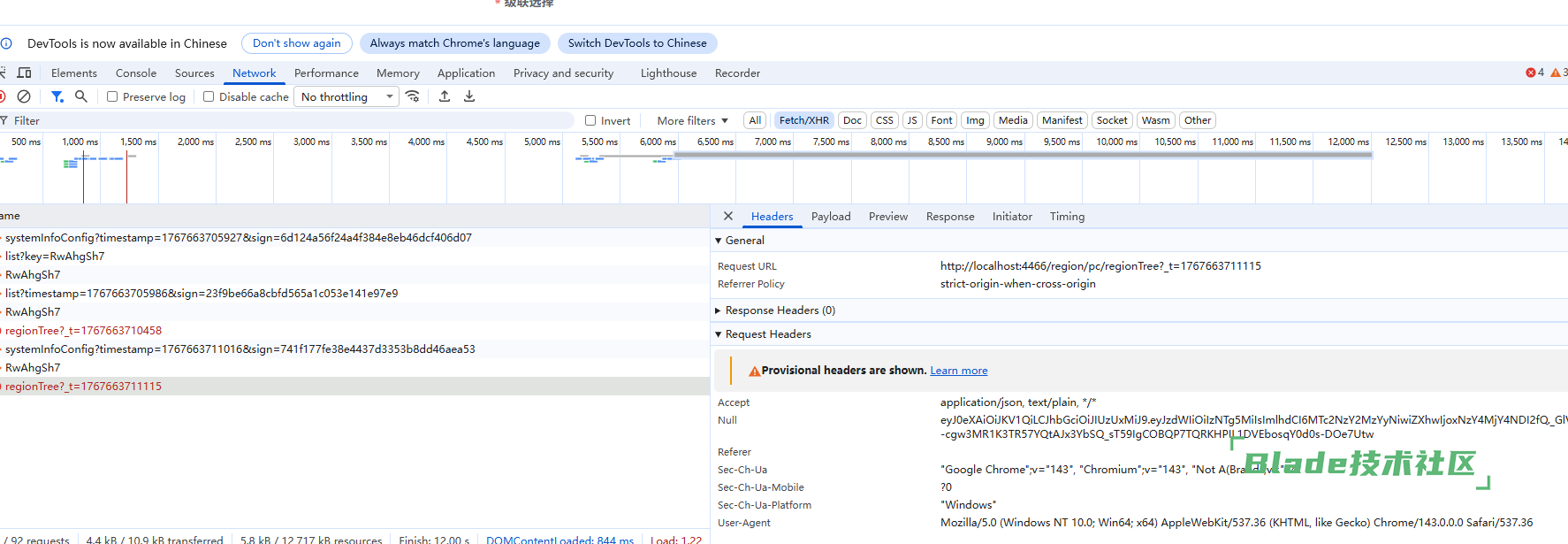This screenshot has width=1568, height=544.
Task: Click the gray bar in timeline overview
Action: click(1023, 155)
